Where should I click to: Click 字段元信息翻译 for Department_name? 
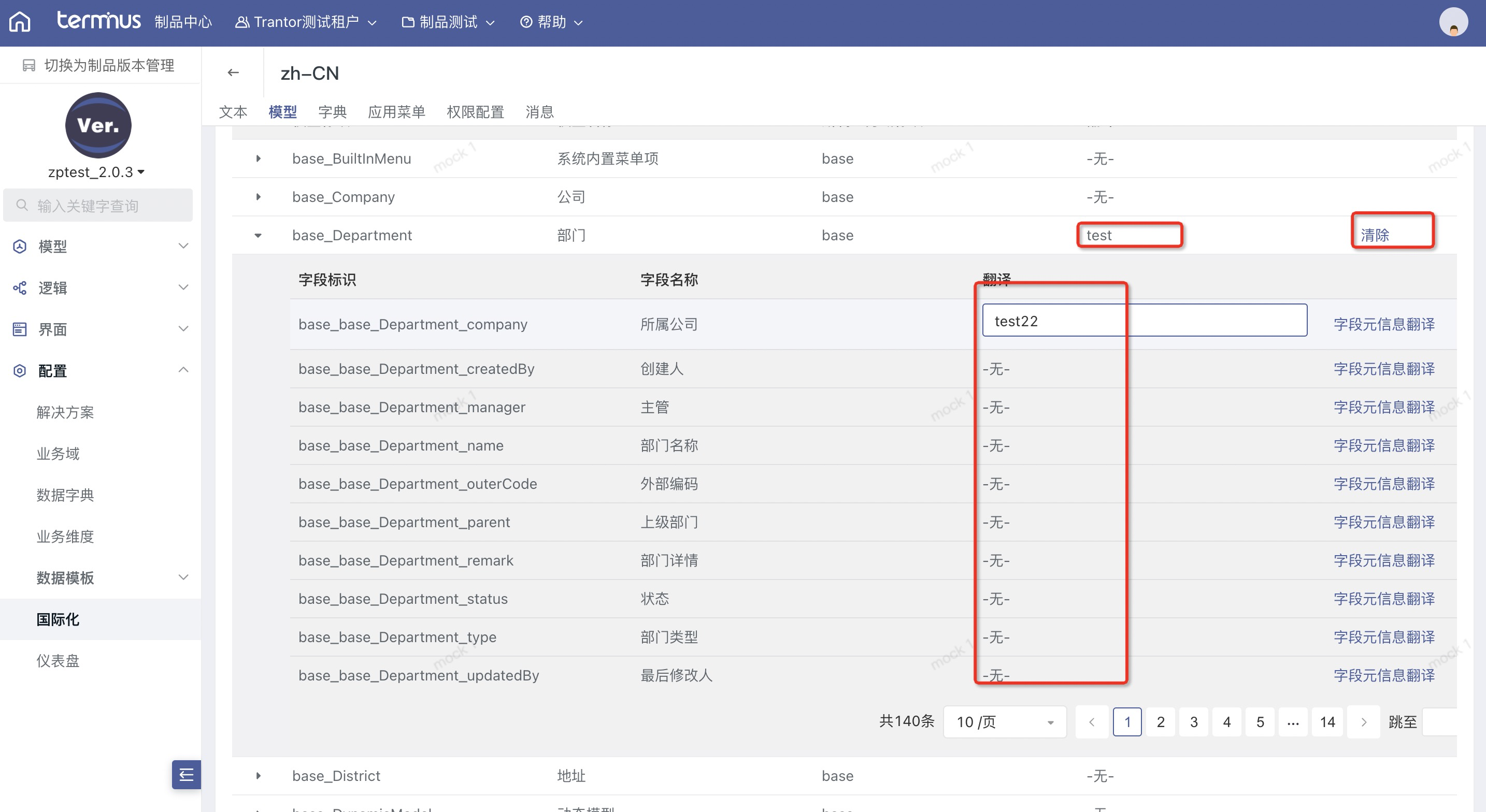[x=1384, y=445]
